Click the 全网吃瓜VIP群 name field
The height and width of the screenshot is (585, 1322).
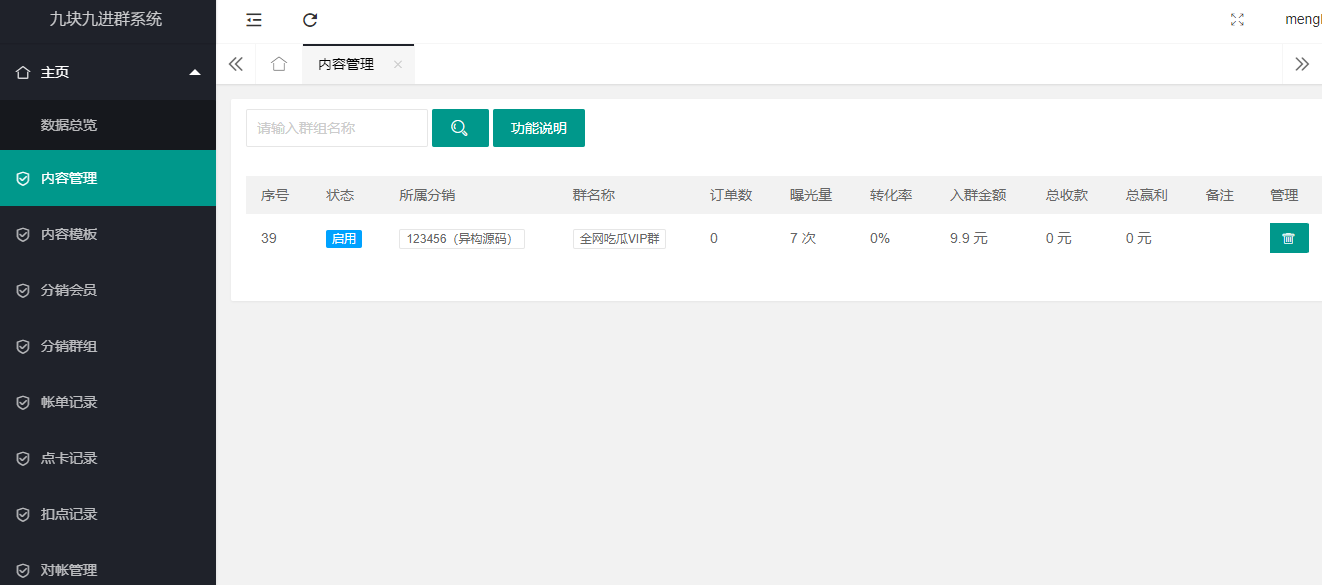[618, 239]
